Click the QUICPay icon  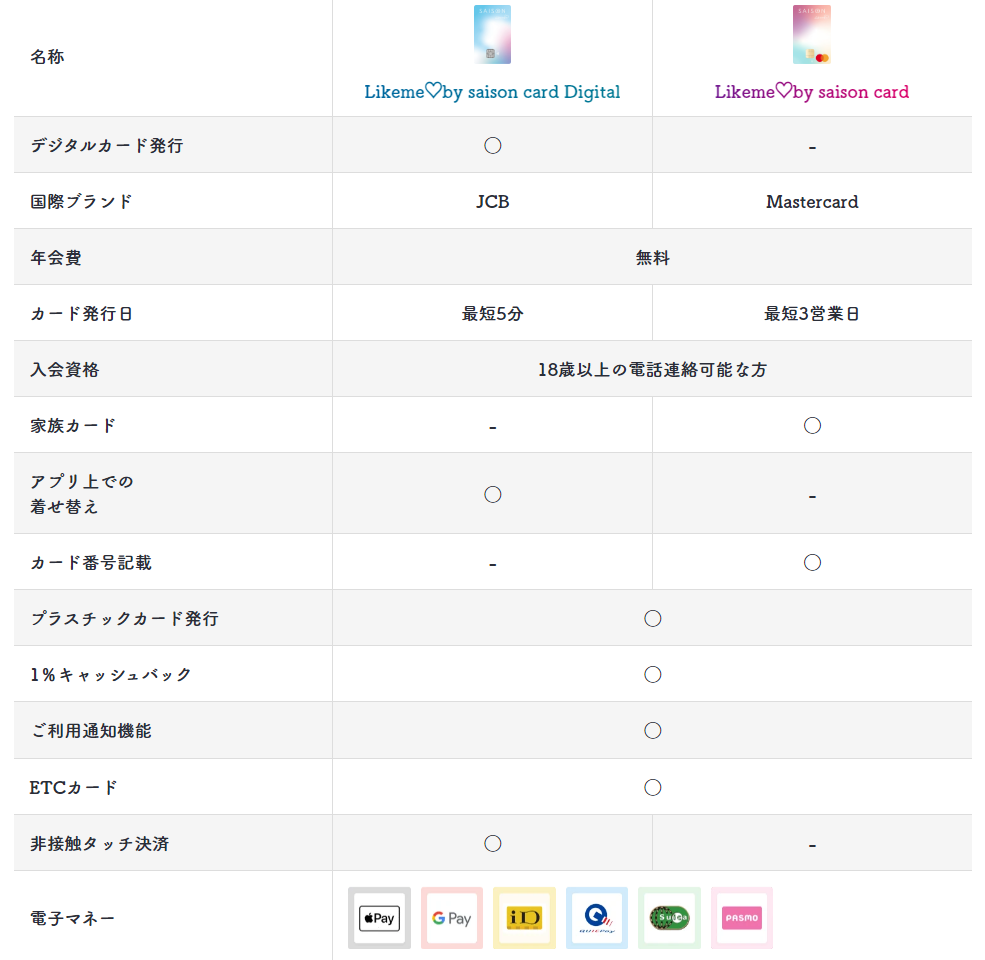point(597,918)
